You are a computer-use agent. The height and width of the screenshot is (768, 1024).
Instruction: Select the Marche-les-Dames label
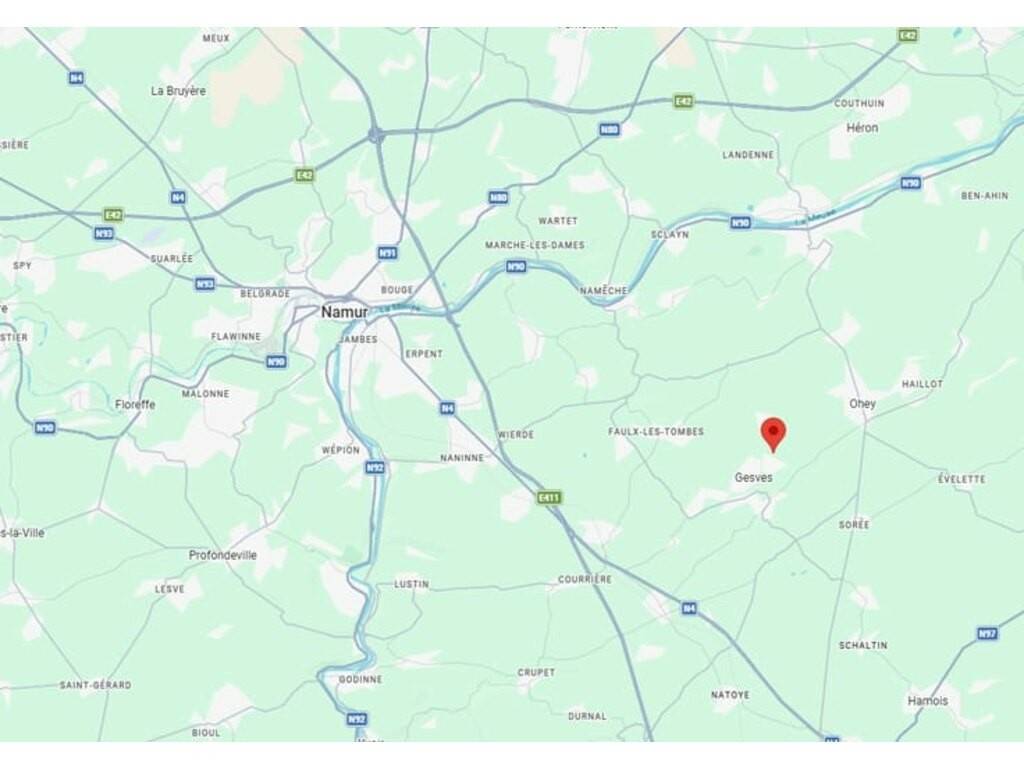click(535, 245)
